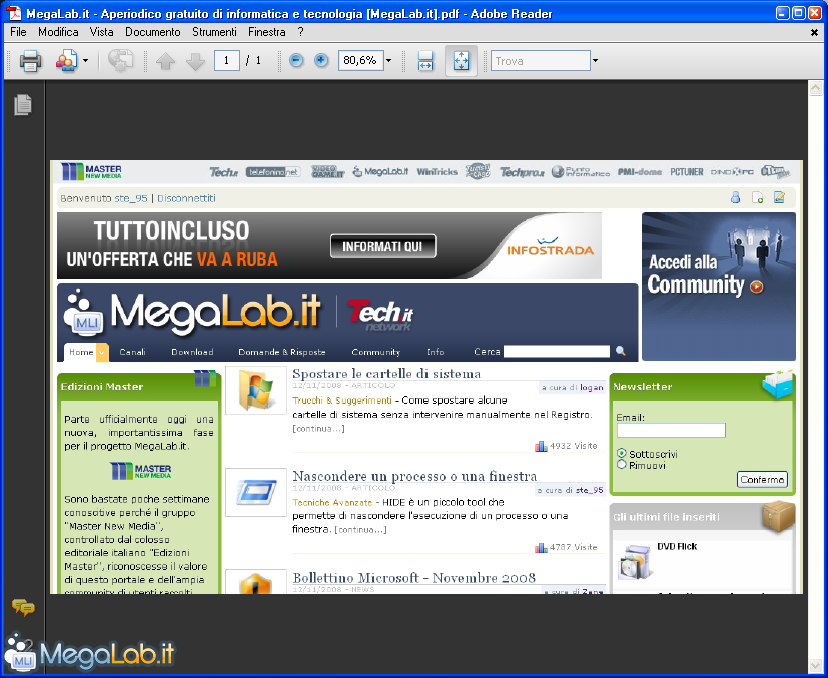Screen dimensions: 828x678
Task: Open the Domande & Risposte tab
Action: 281,352
